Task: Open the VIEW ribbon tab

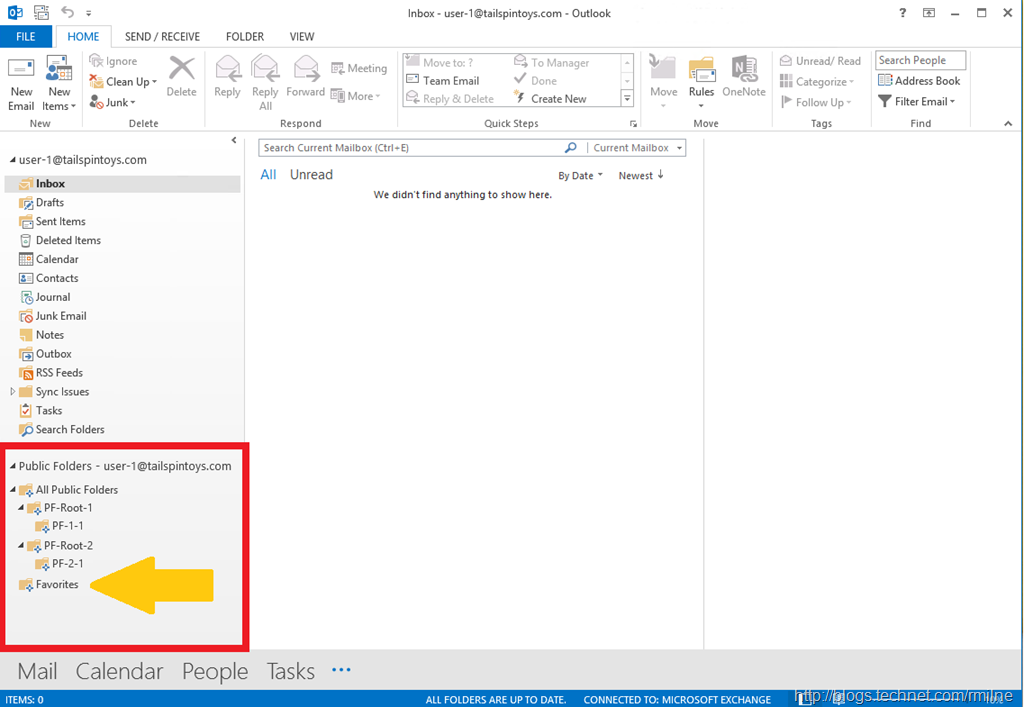Action: pyautogui.click(x=302, y=36)
